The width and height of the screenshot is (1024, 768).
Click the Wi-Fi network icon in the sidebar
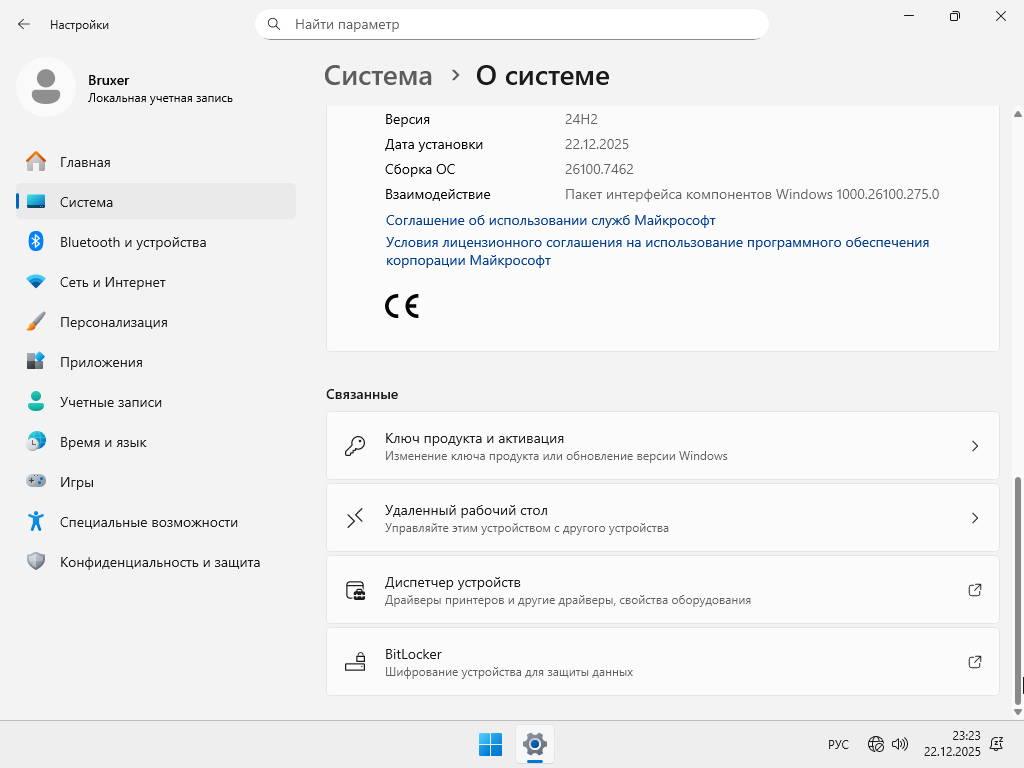[36, 282]
